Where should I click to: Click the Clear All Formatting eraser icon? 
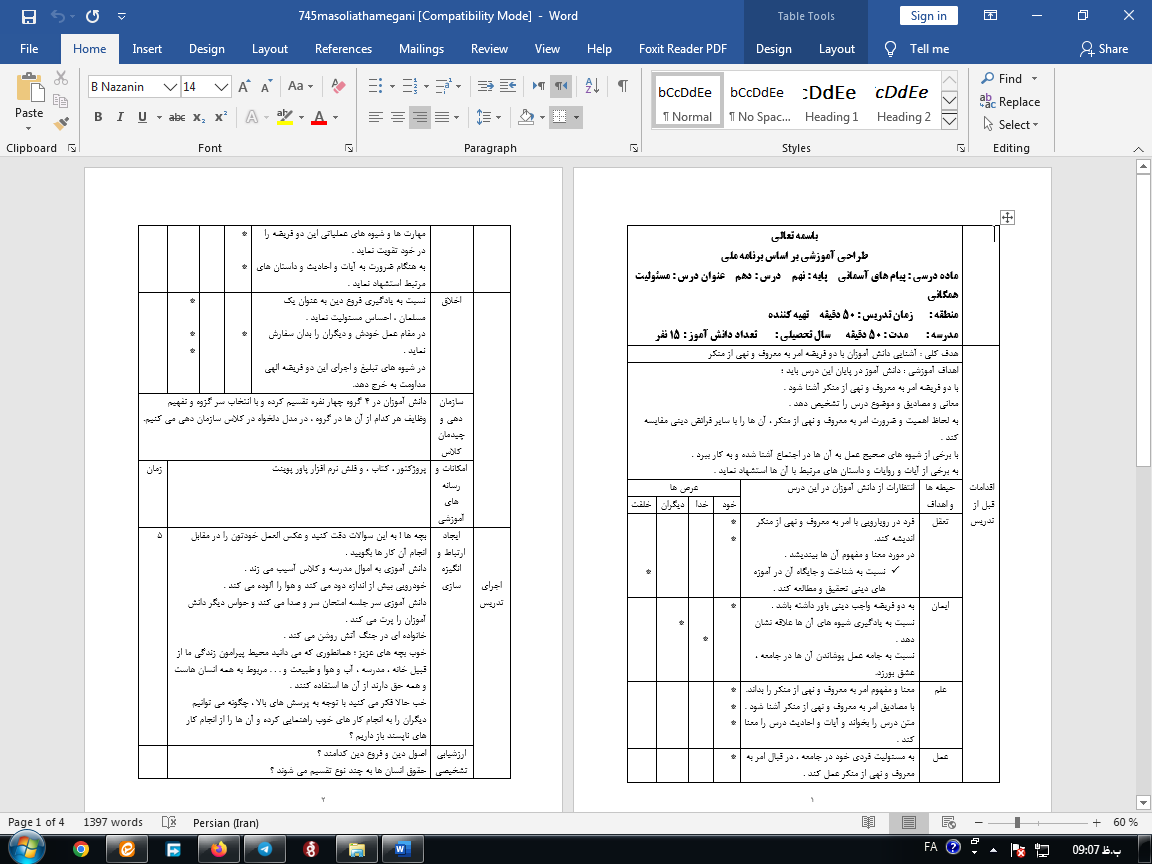point(340,87)
